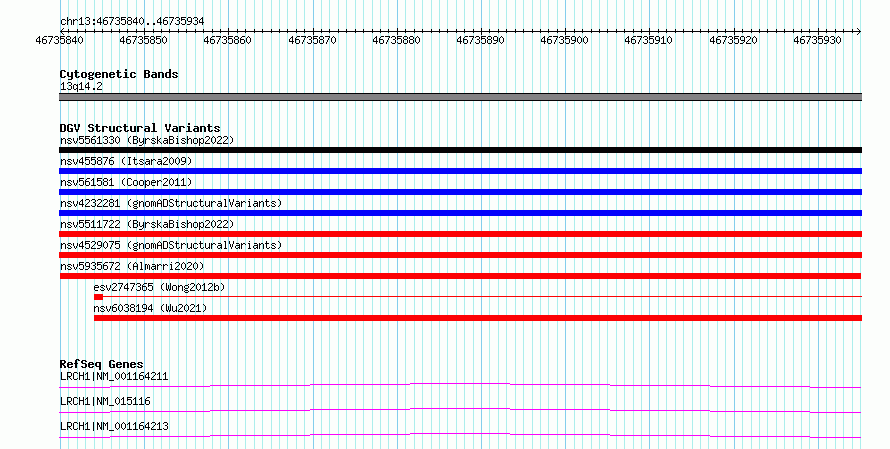Viewport: 890px width, 449px height.
Task: Select the RefSeq Genes track title
Action: pyautogui.click(x=102, y=364)
